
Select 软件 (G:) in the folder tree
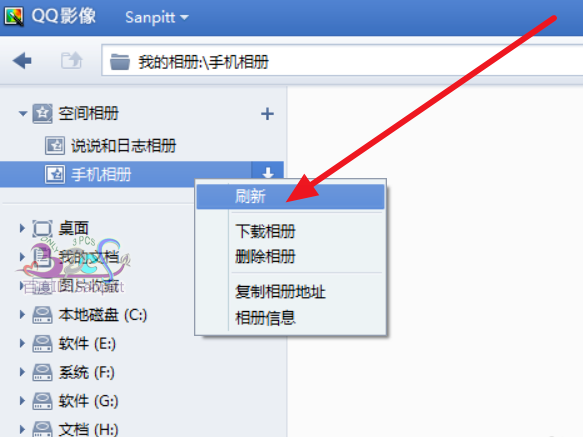coord(88,401)
